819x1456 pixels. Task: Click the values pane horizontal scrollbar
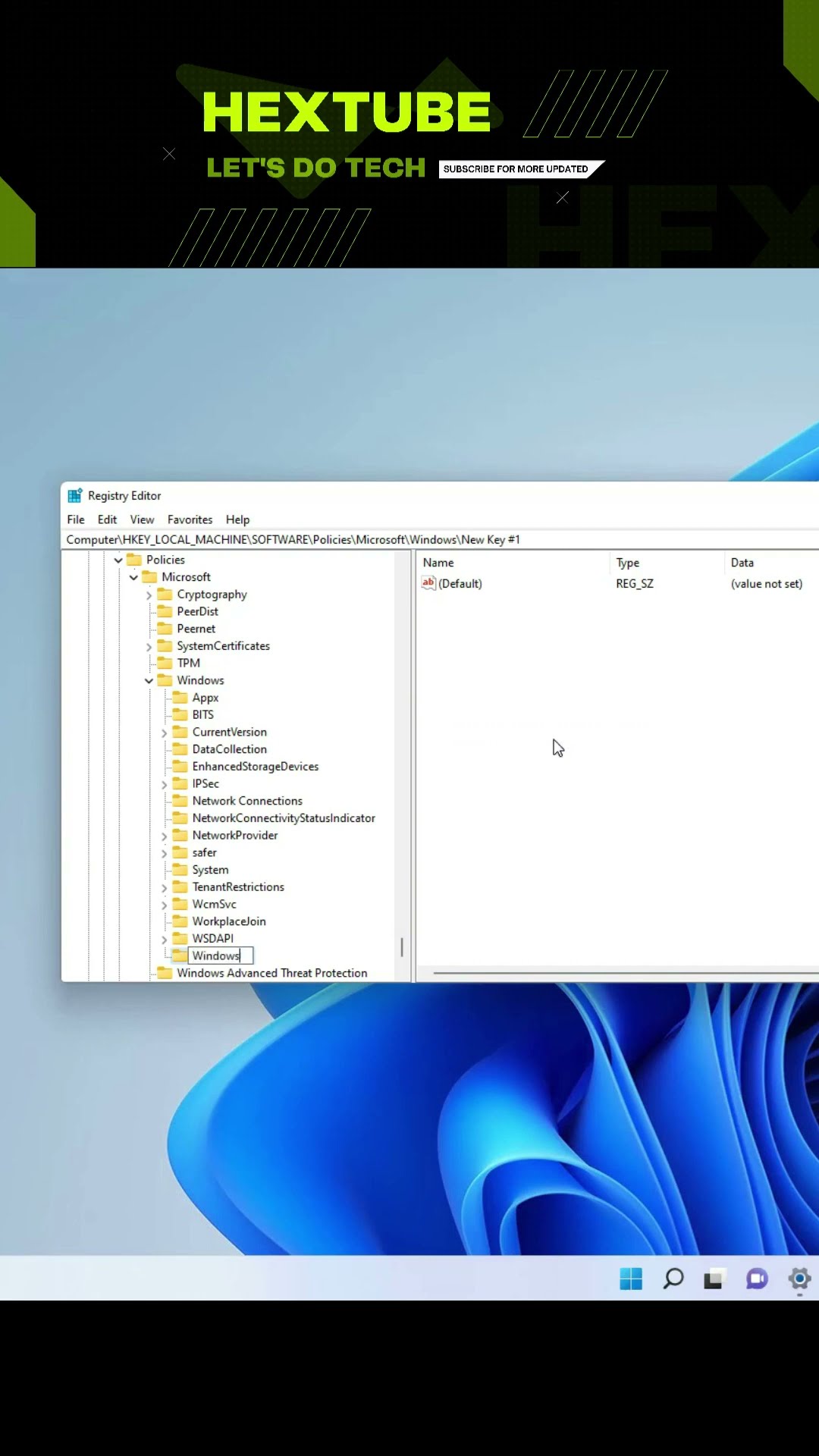(626, 972)
